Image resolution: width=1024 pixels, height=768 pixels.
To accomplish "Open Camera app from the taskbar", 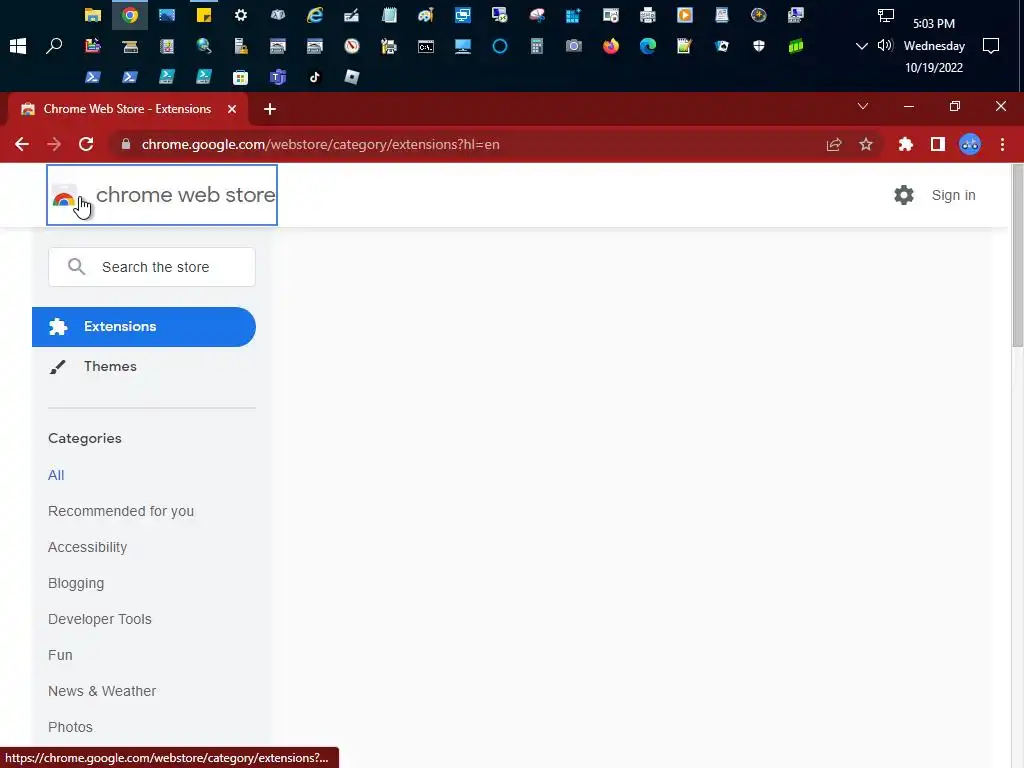I will (573, 46).
